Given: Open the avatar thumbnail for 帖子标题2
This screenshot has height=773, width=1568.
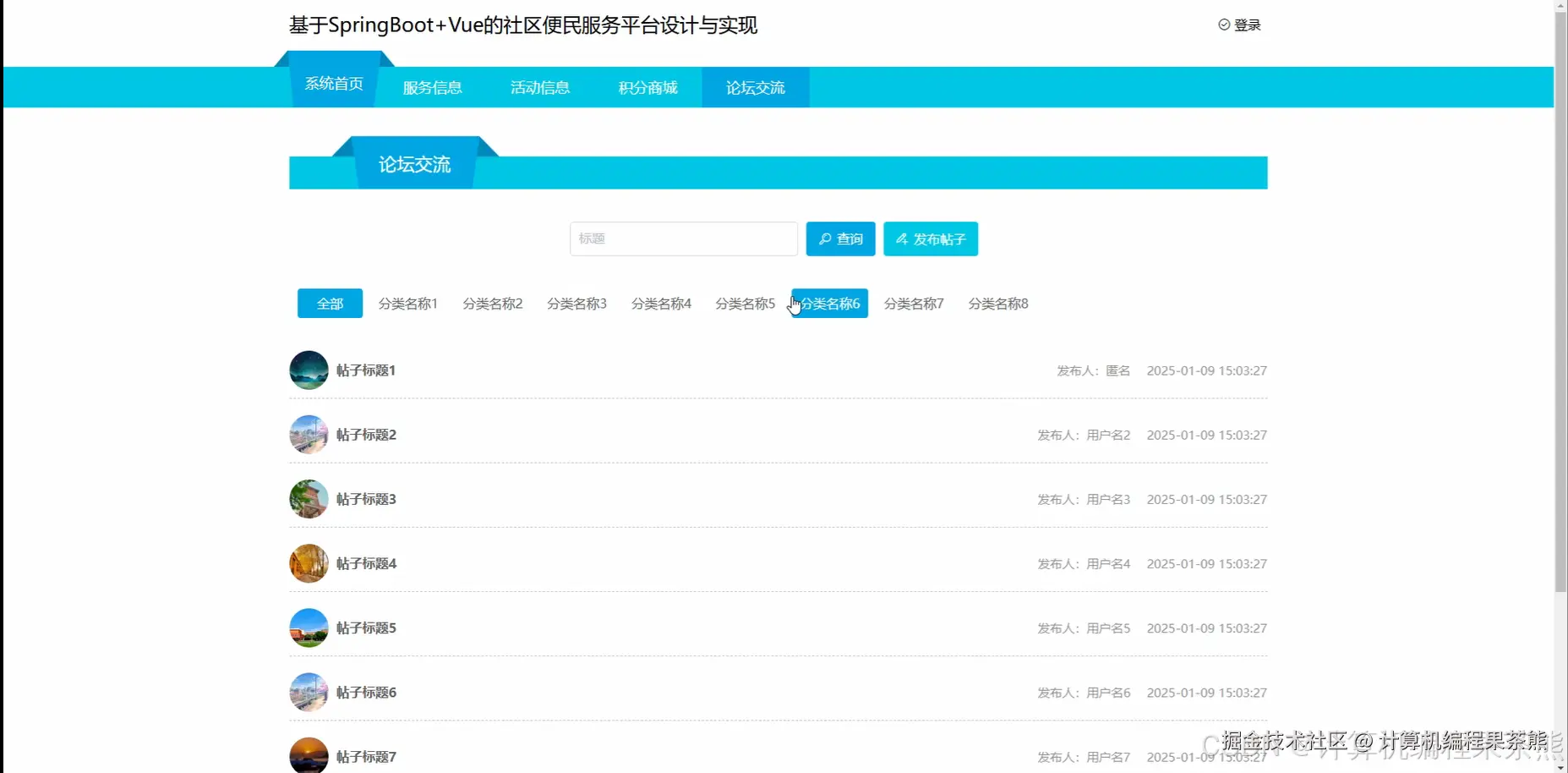Looking at the screenshot, I should click(309, 435).
